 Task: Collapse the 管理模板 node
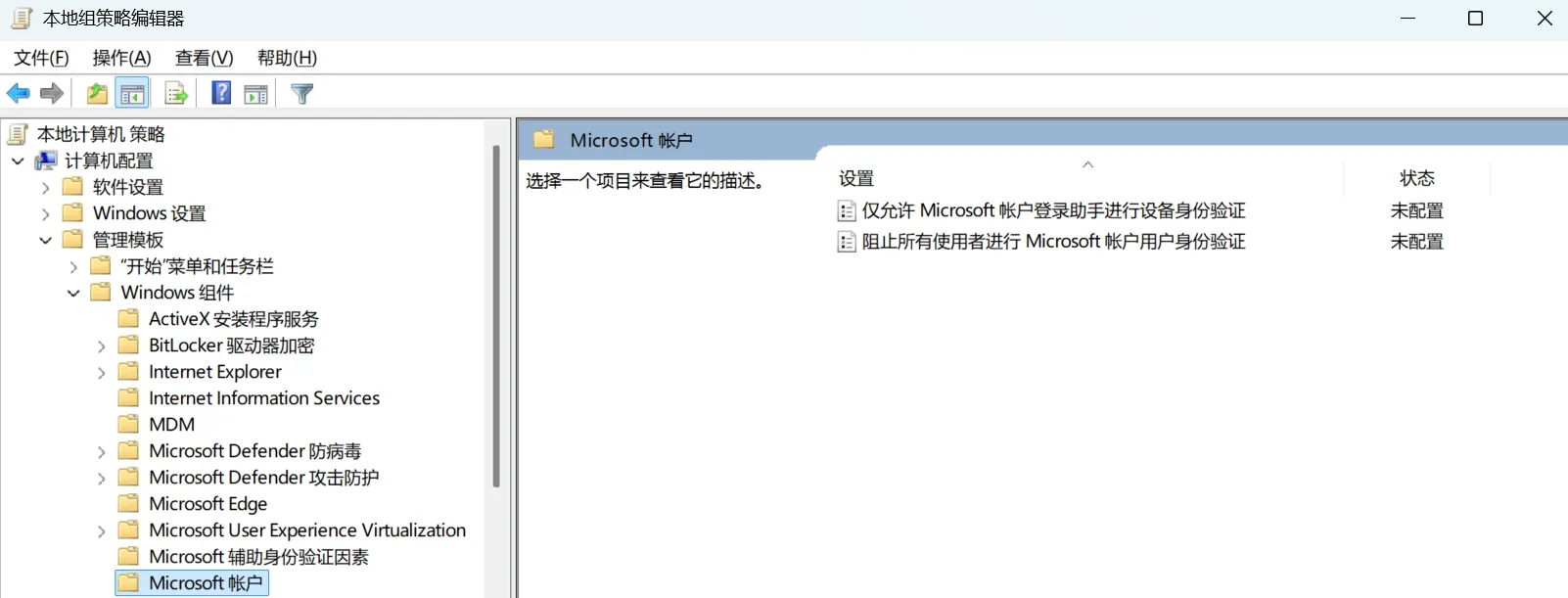coord(45,240)
